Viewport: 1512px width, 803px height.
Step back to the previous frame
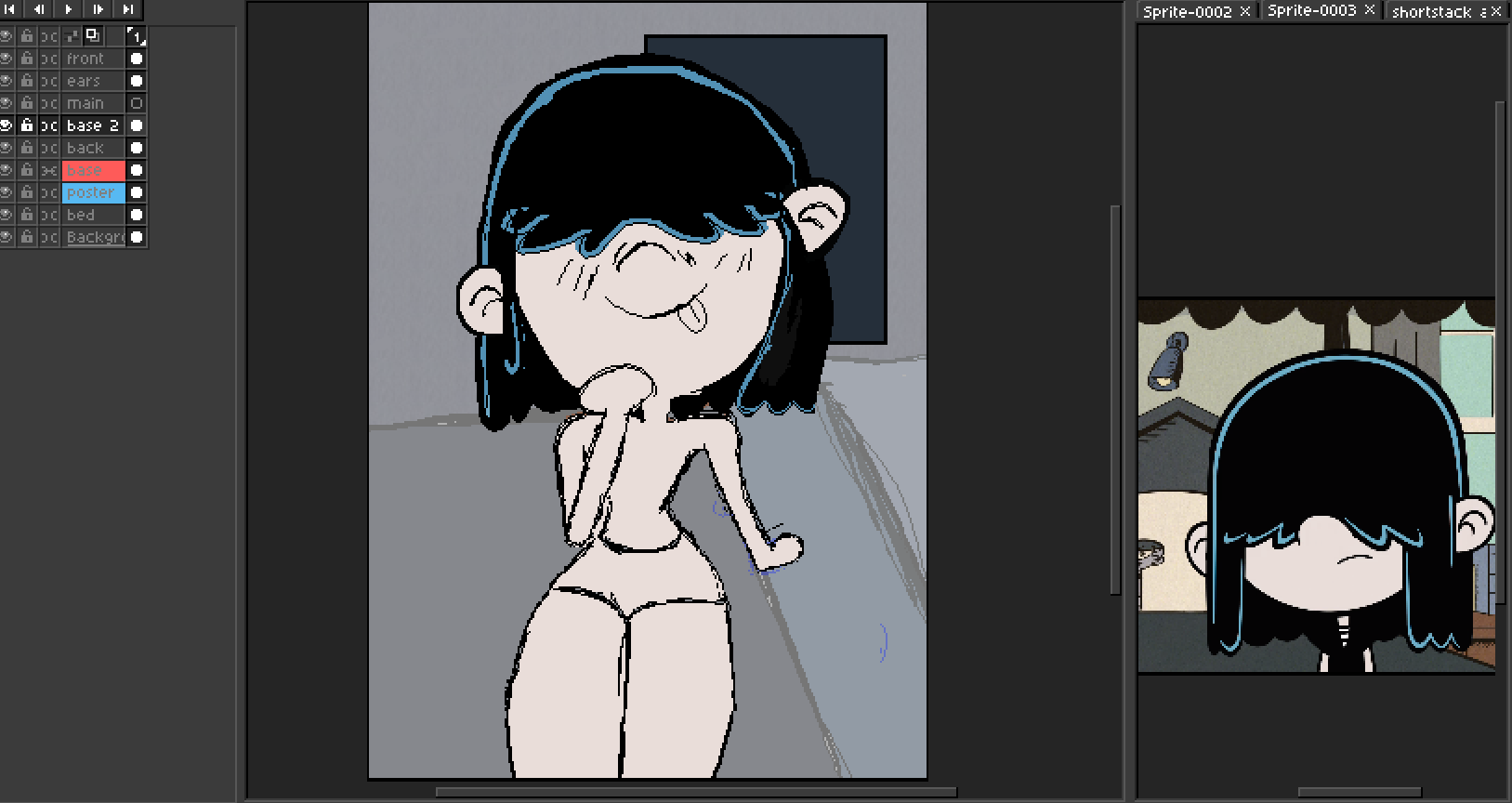(x=39, y=9)
